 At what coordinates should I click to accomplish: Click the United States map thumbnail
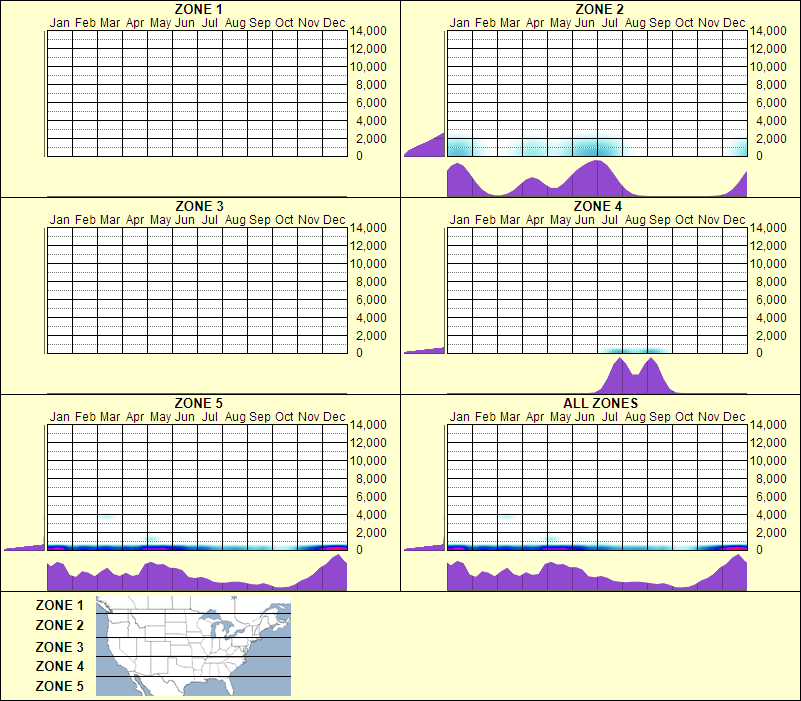click(x=192, y=645)
